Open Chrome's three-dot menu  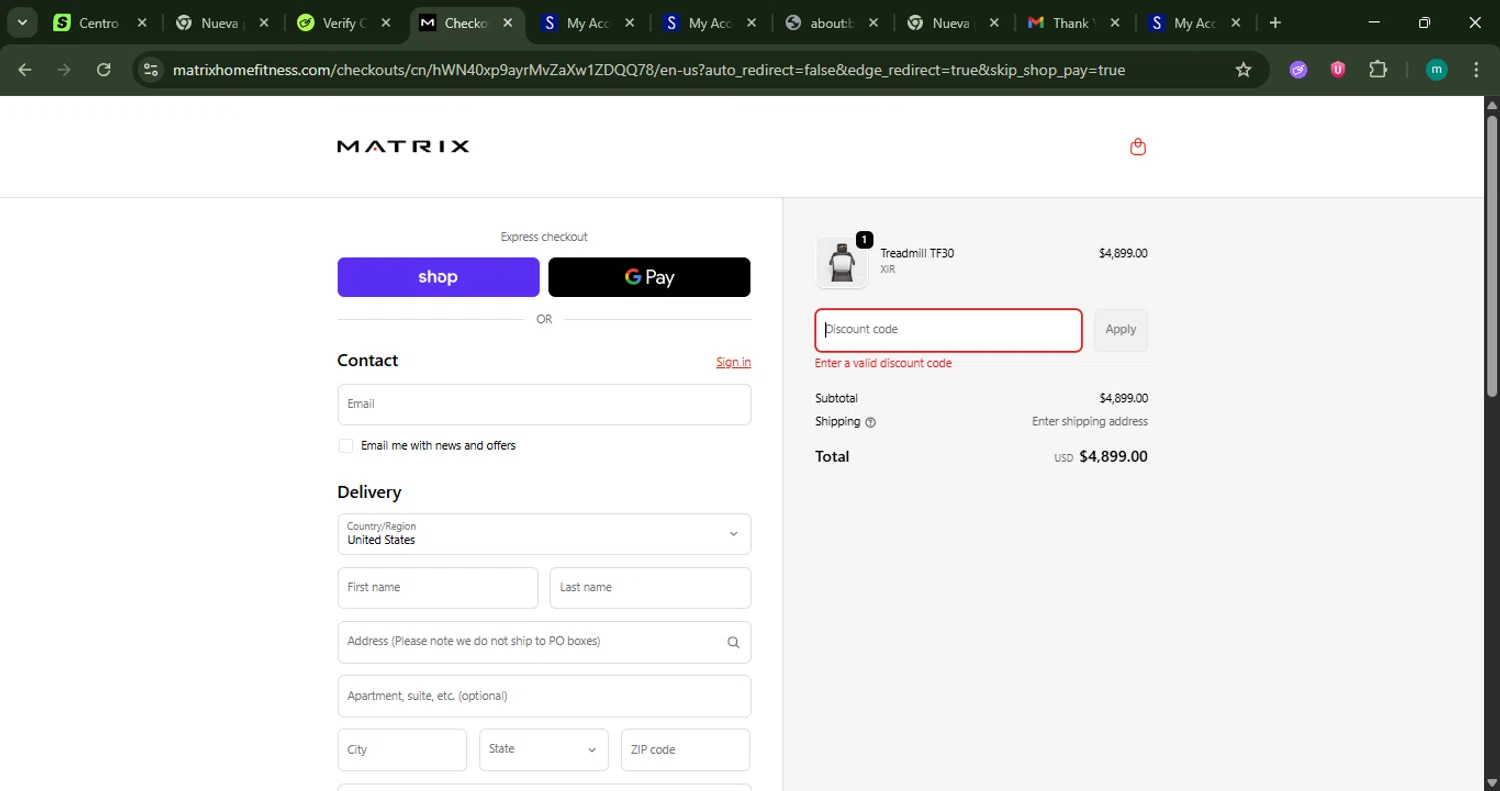1477,70
